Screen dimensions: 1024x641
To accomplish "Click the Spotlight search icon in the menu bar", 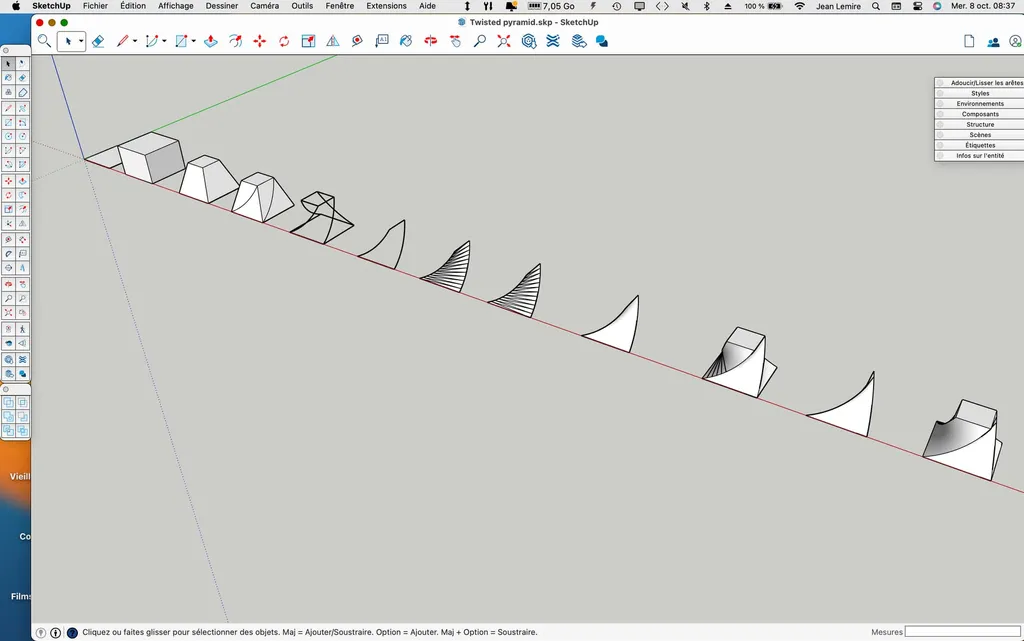I will pyautogui.click(x=876, y=6).
